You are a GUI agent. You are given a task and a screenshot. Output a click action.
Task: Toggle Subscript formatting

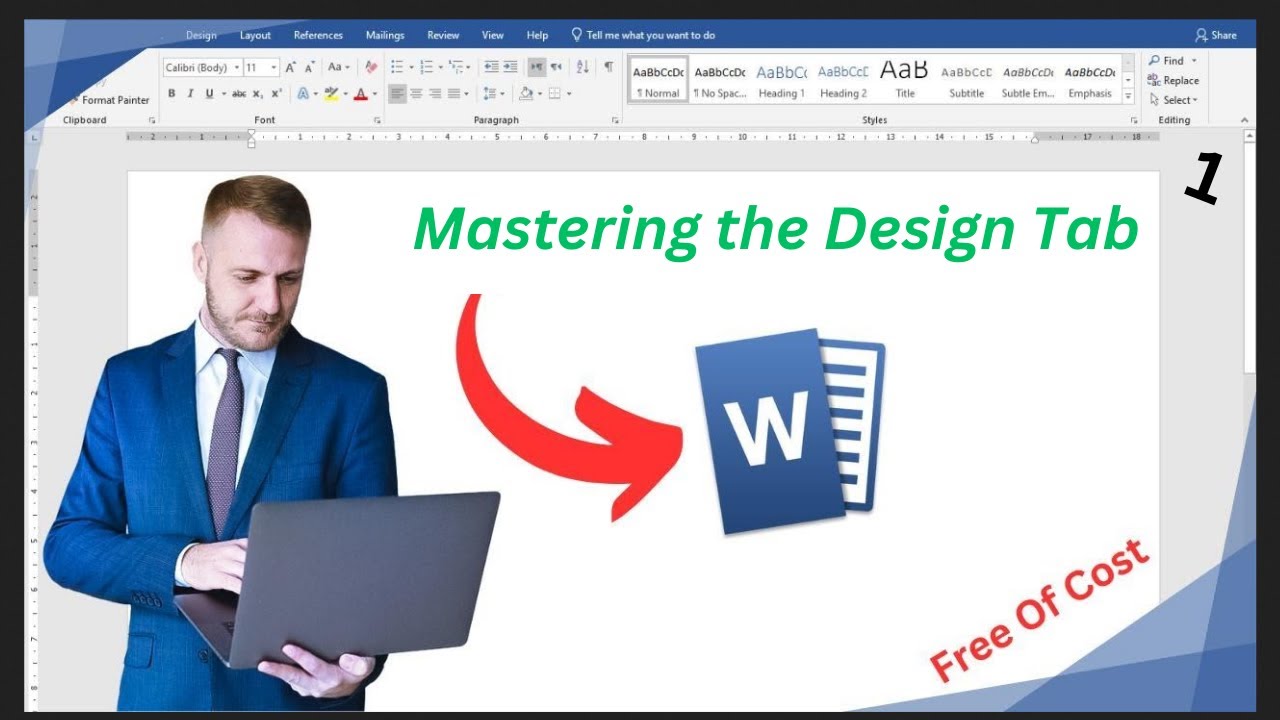pyautogui.click(x=258, y=94)
